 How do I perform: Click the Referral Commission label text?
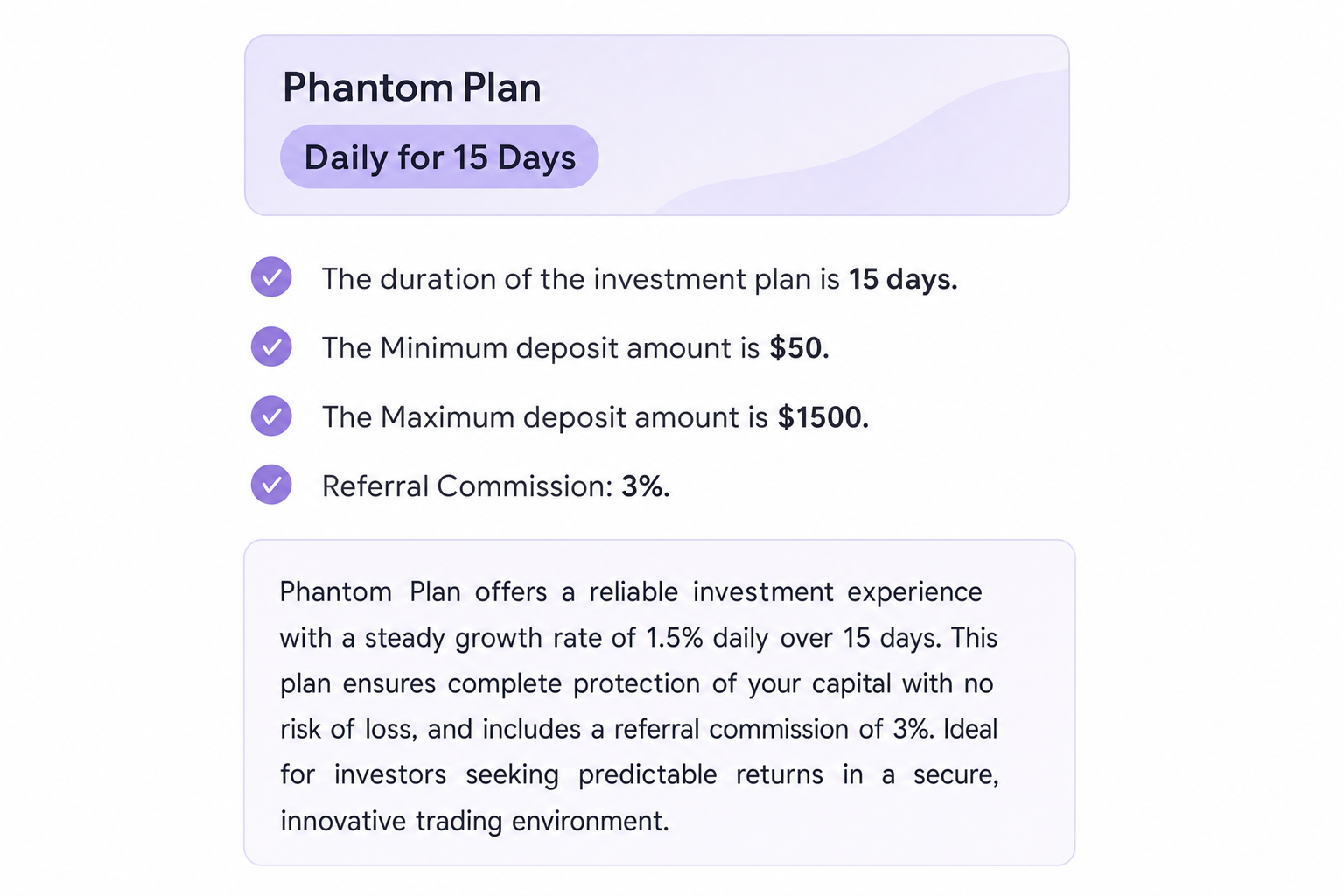pos(467,486)
